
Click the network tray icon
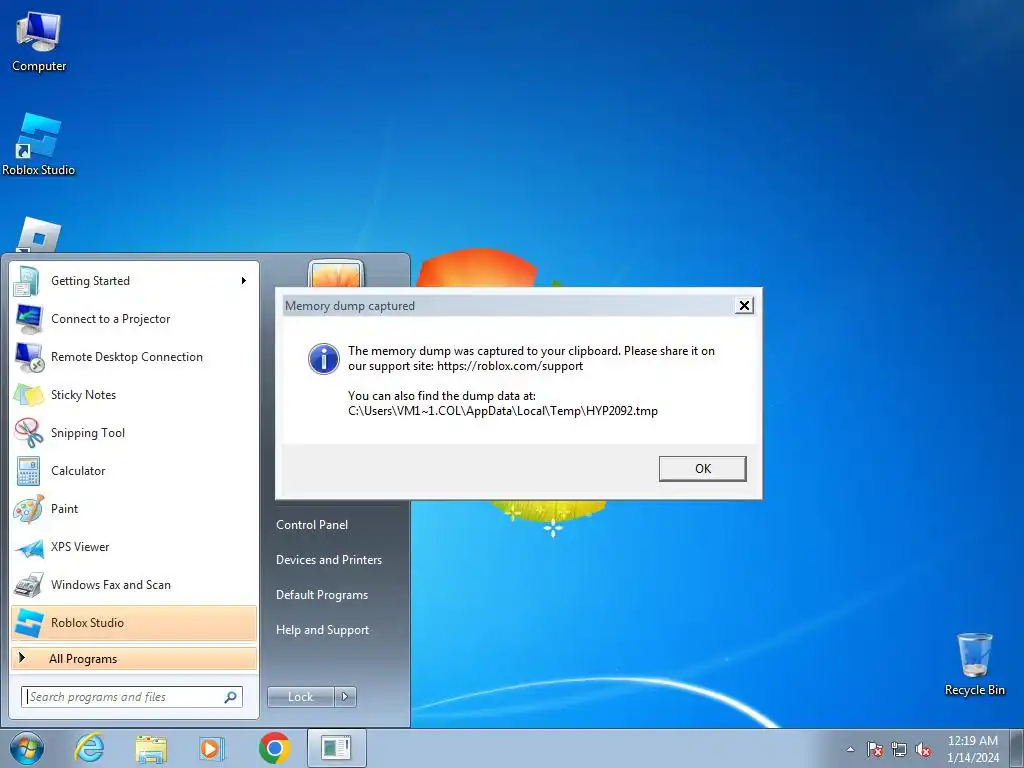coord(899,749)
